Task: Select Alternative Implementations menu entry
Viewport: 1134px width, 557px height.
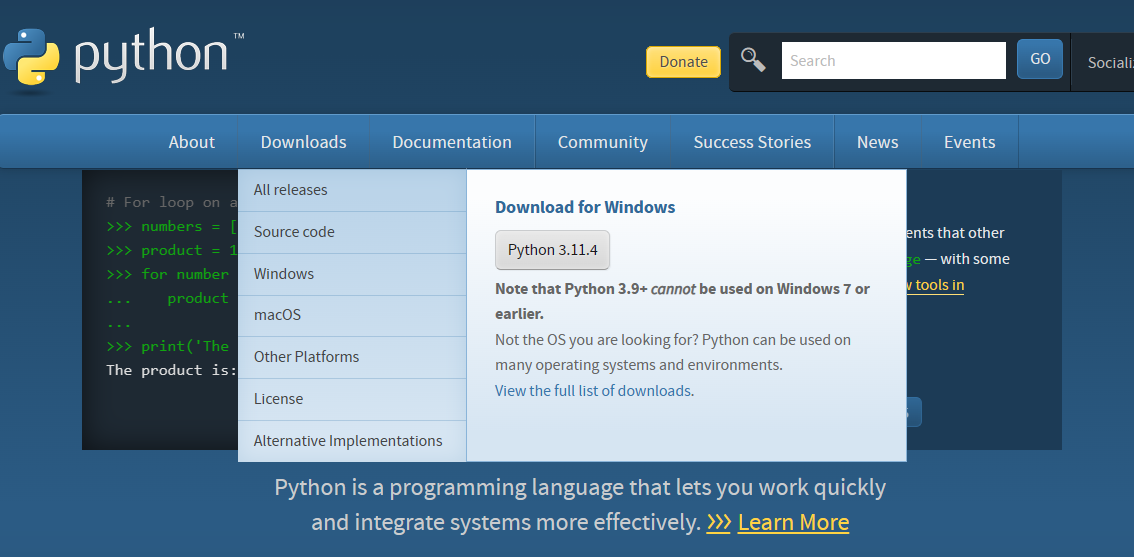Action: coord(352,441)
